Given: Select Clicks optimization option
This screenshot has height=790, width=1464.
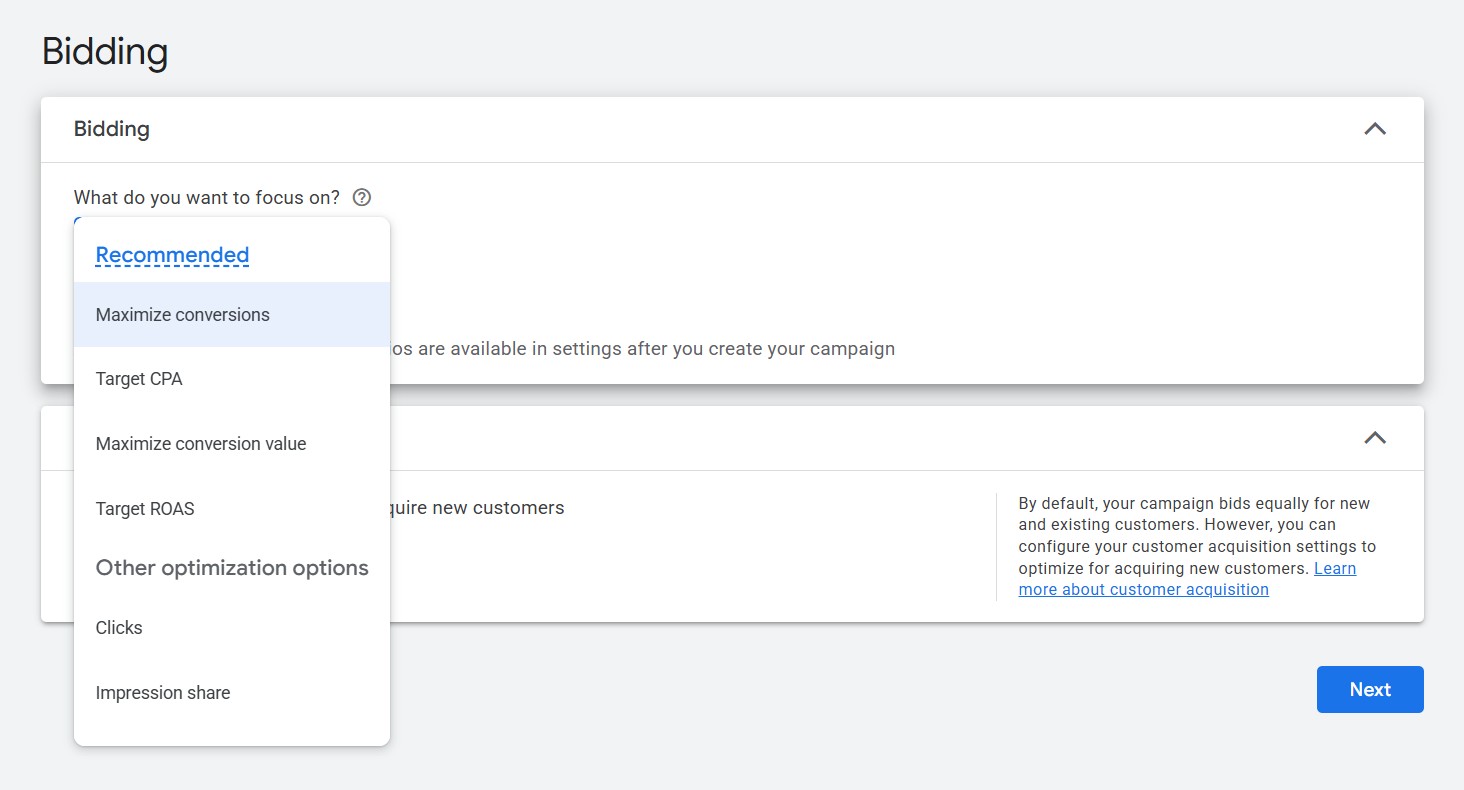Looking at the screenshot, I should (x=232, y=628).
